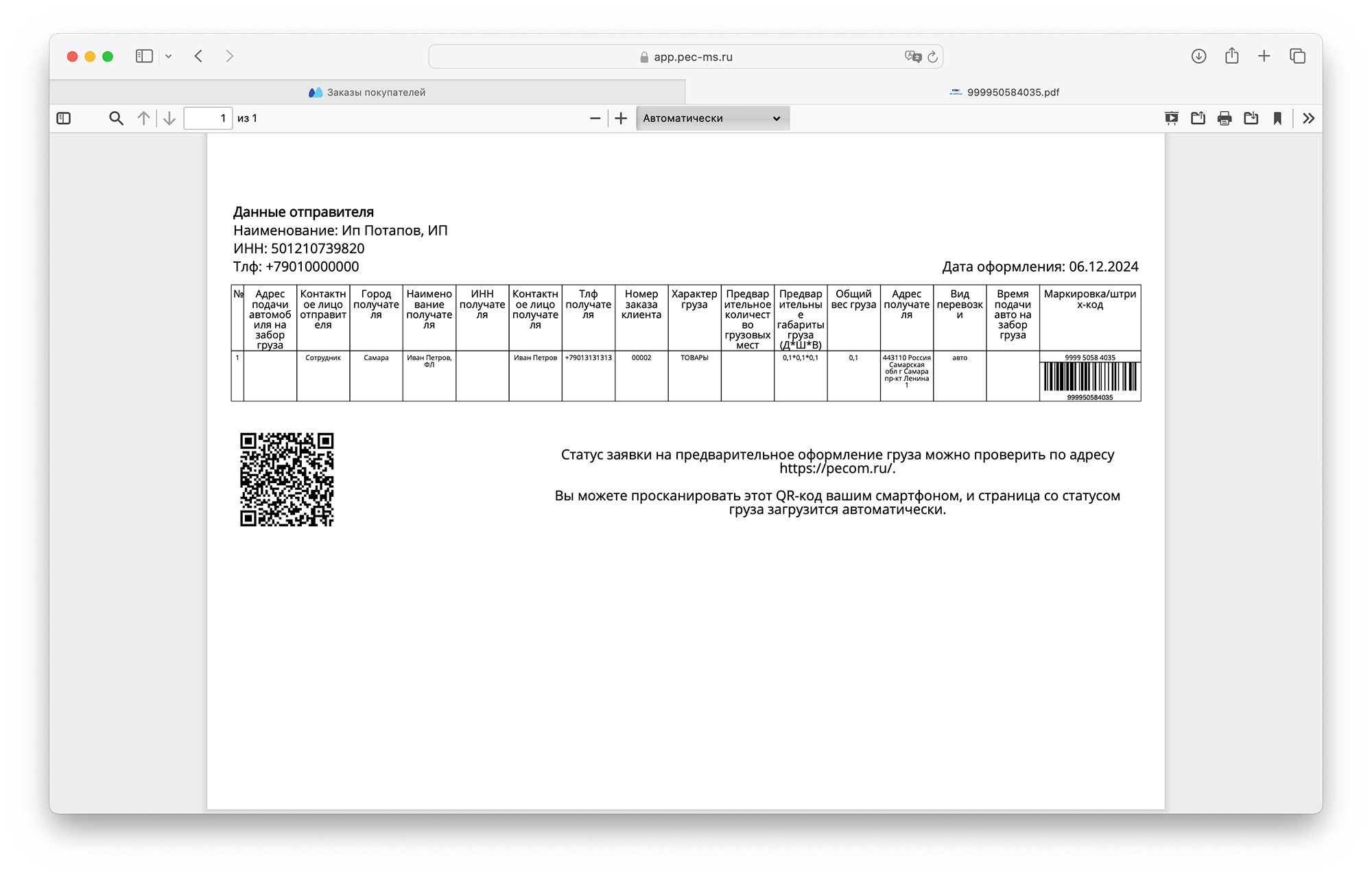Switch to presentation mode
Image resolution: width=1372 pixels, height=879 pixels.
[1172, 119]
